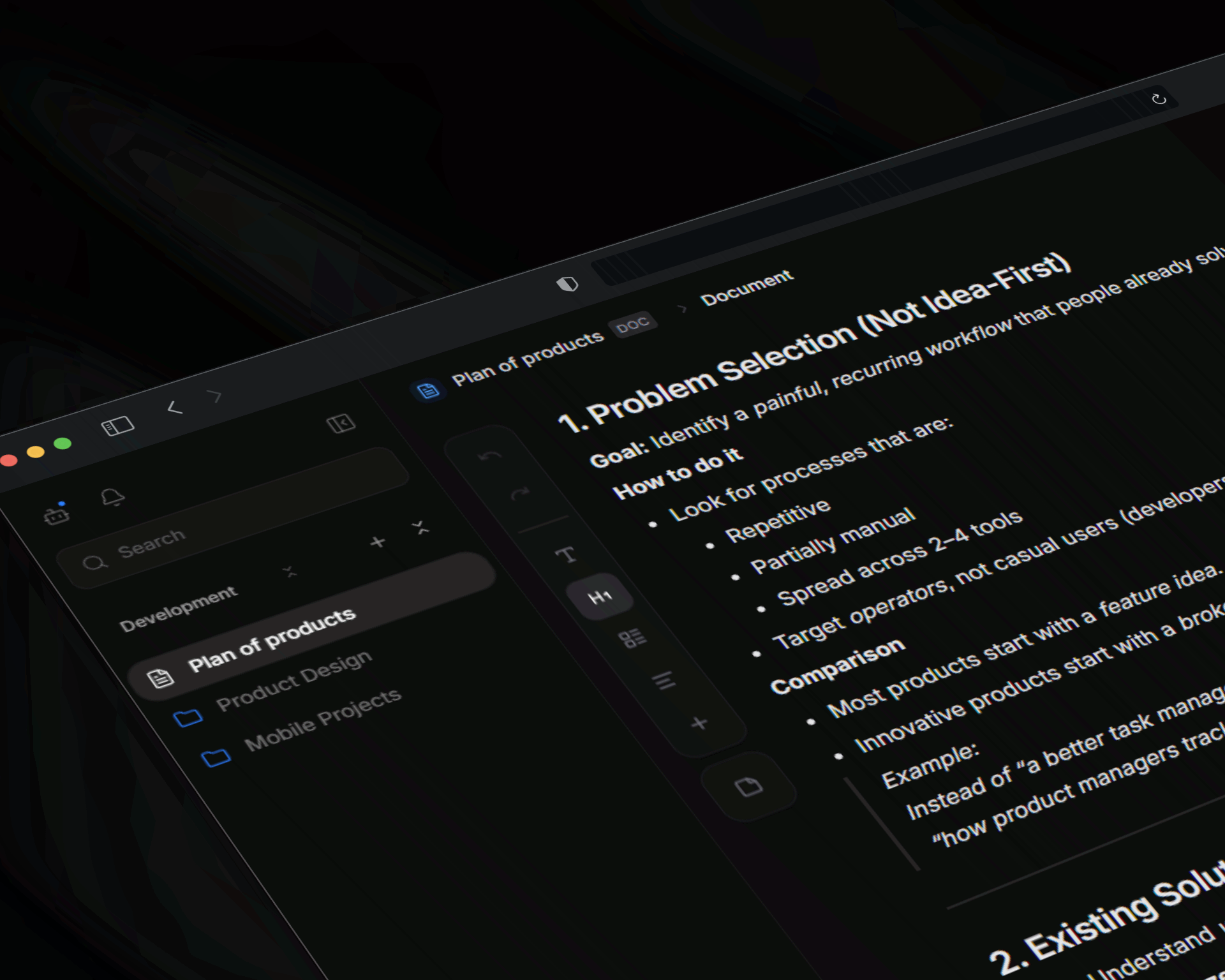Click the Document breadcrumb item
This screenshot has height=980, width=1225.
click(x=746, y=287)
